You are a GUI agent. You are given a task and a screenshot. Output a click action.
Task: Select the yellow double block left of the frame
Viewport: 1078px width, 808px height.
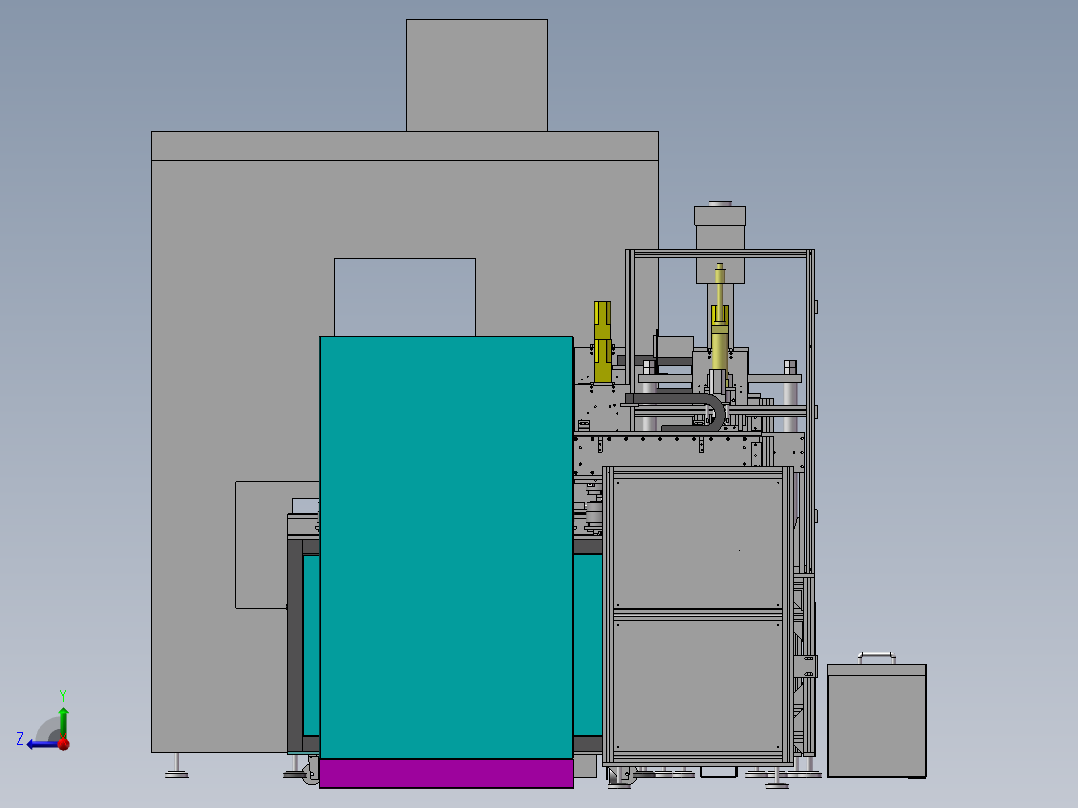click(602, 342)
